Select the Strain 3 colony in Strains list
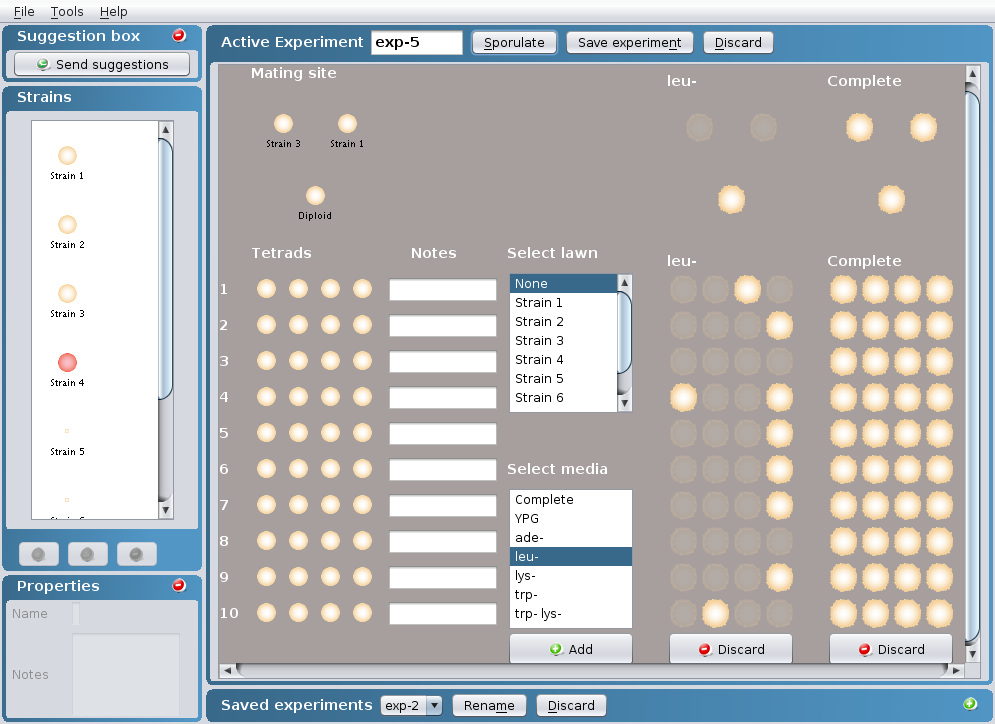This screenshot has height=724, width=995. tap(67, 294)
